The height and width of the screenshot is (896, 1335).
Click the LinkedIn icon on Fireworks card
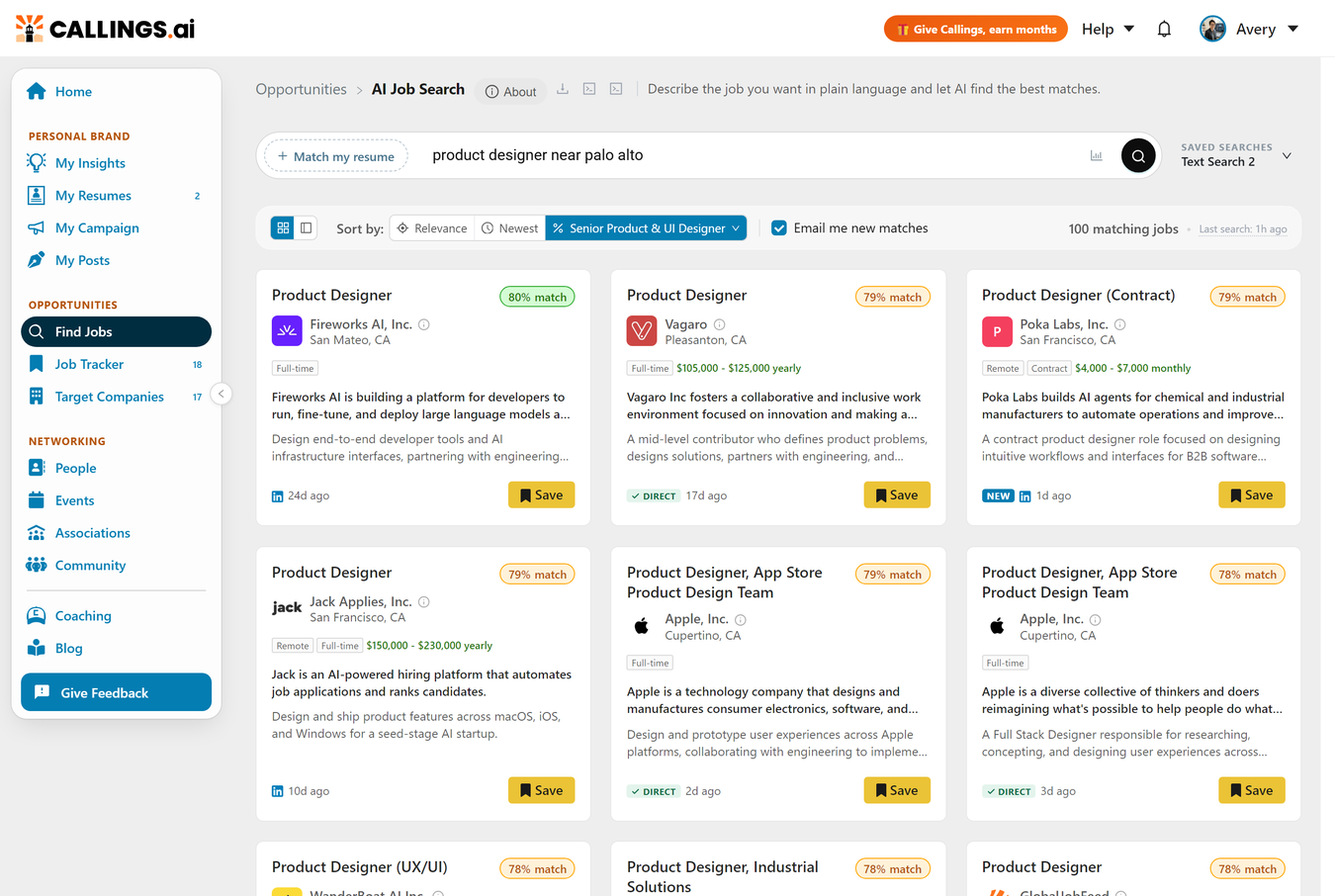278,496
